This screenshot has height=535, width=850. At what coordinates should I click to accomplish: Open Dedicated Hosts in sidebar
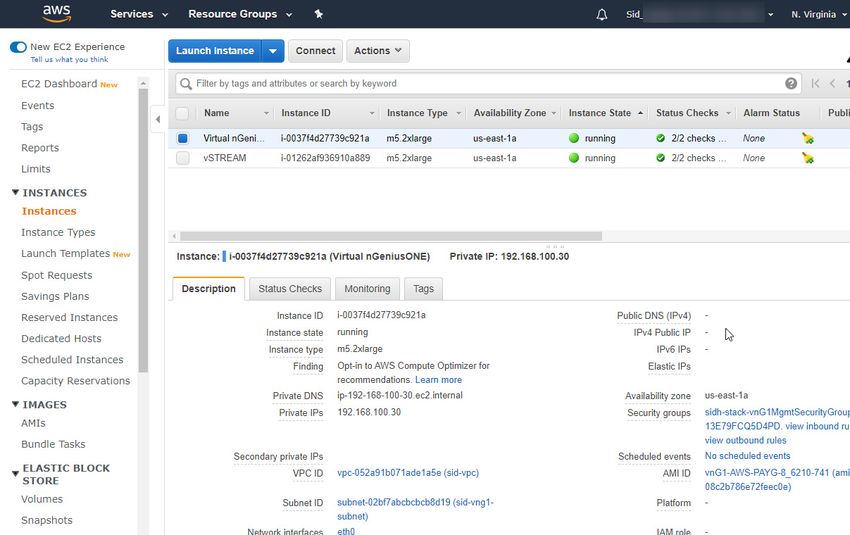tap(61, 339)
